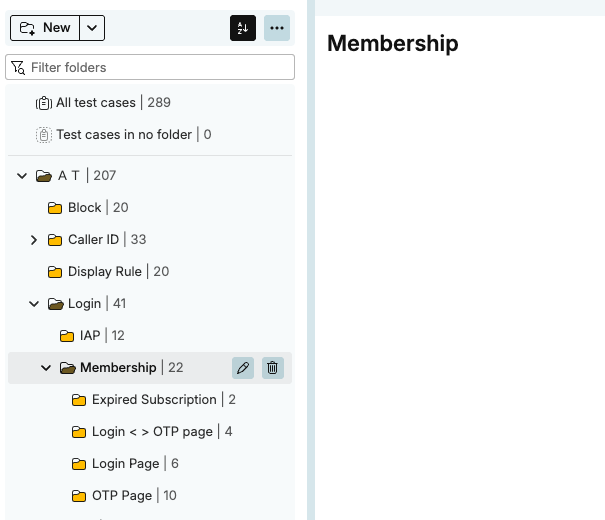Open the Login < > OTP page folder
605x520 pixels.
152,432
